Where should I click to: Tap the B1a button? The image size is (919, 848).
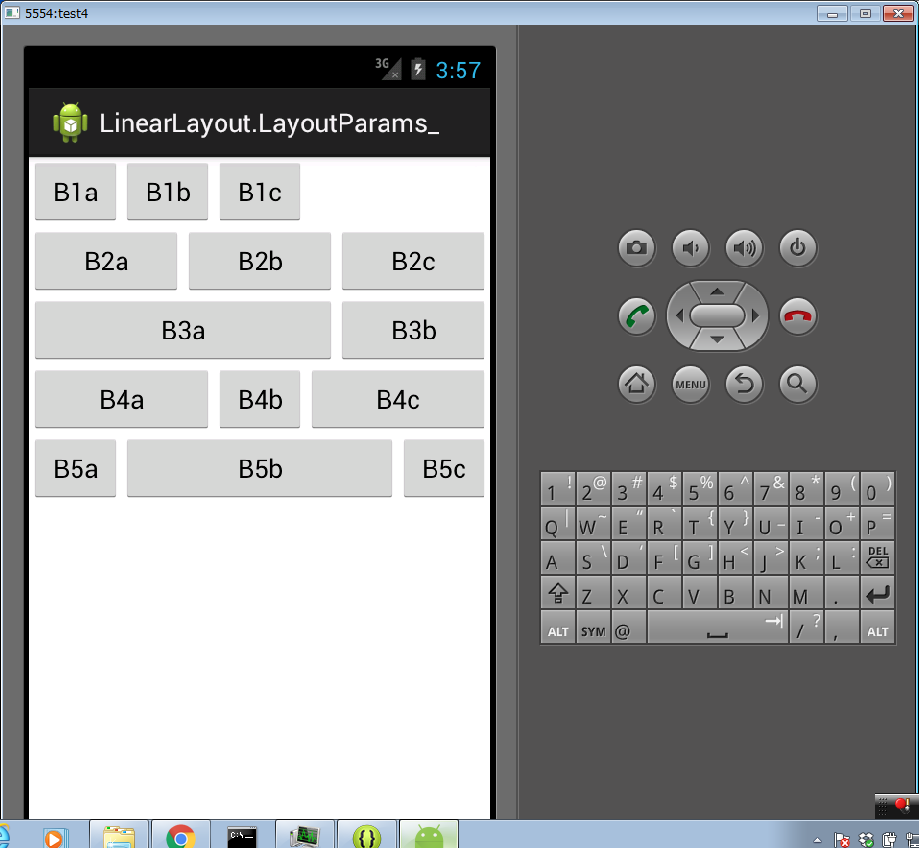click(75, 192)
